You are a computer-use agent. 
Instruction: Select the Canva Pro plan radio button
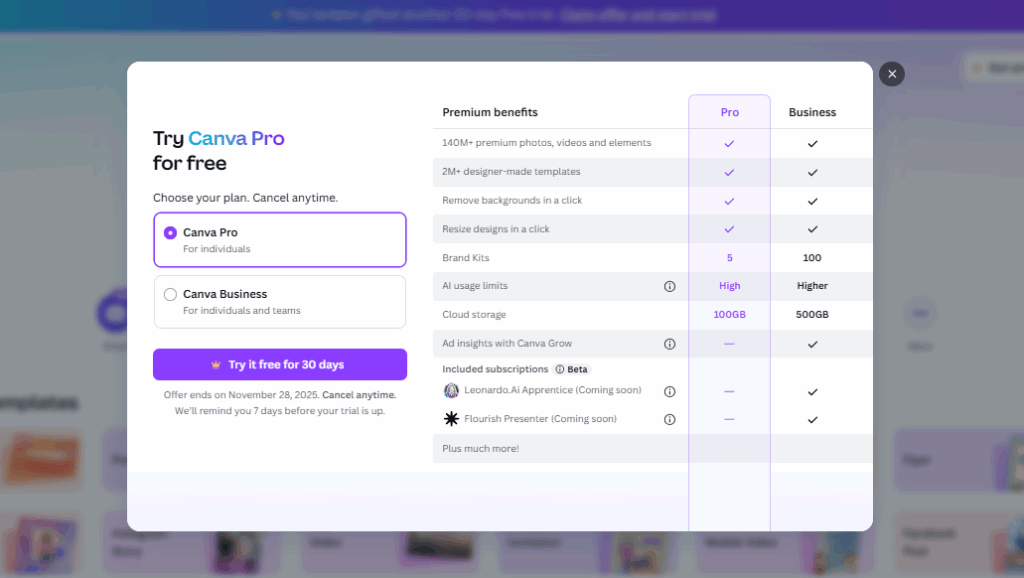pos(168,232)
